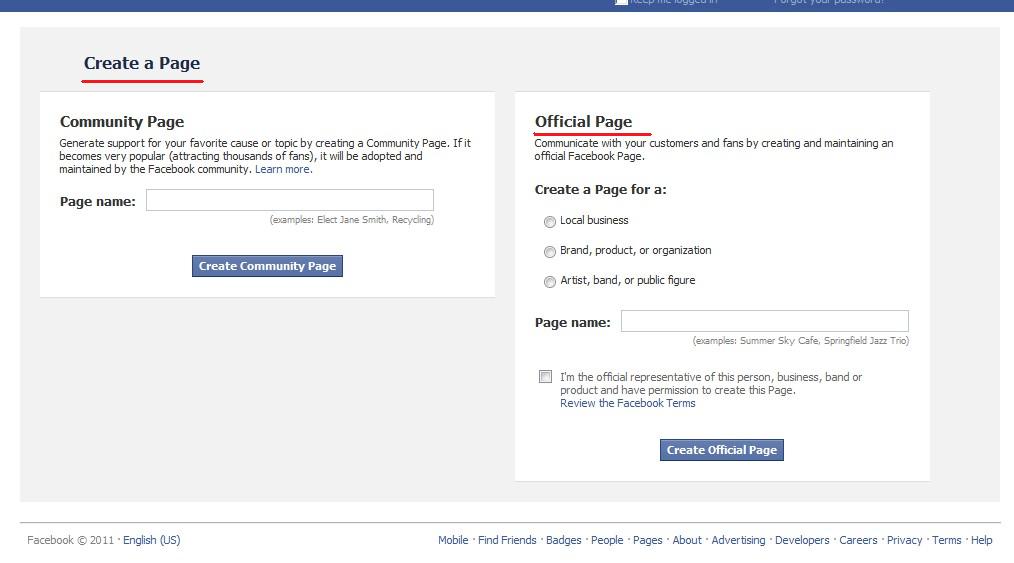Select the Local business radio button
Image resolution: width=1014 pixels, height=563 pixels.
(550, 222)
